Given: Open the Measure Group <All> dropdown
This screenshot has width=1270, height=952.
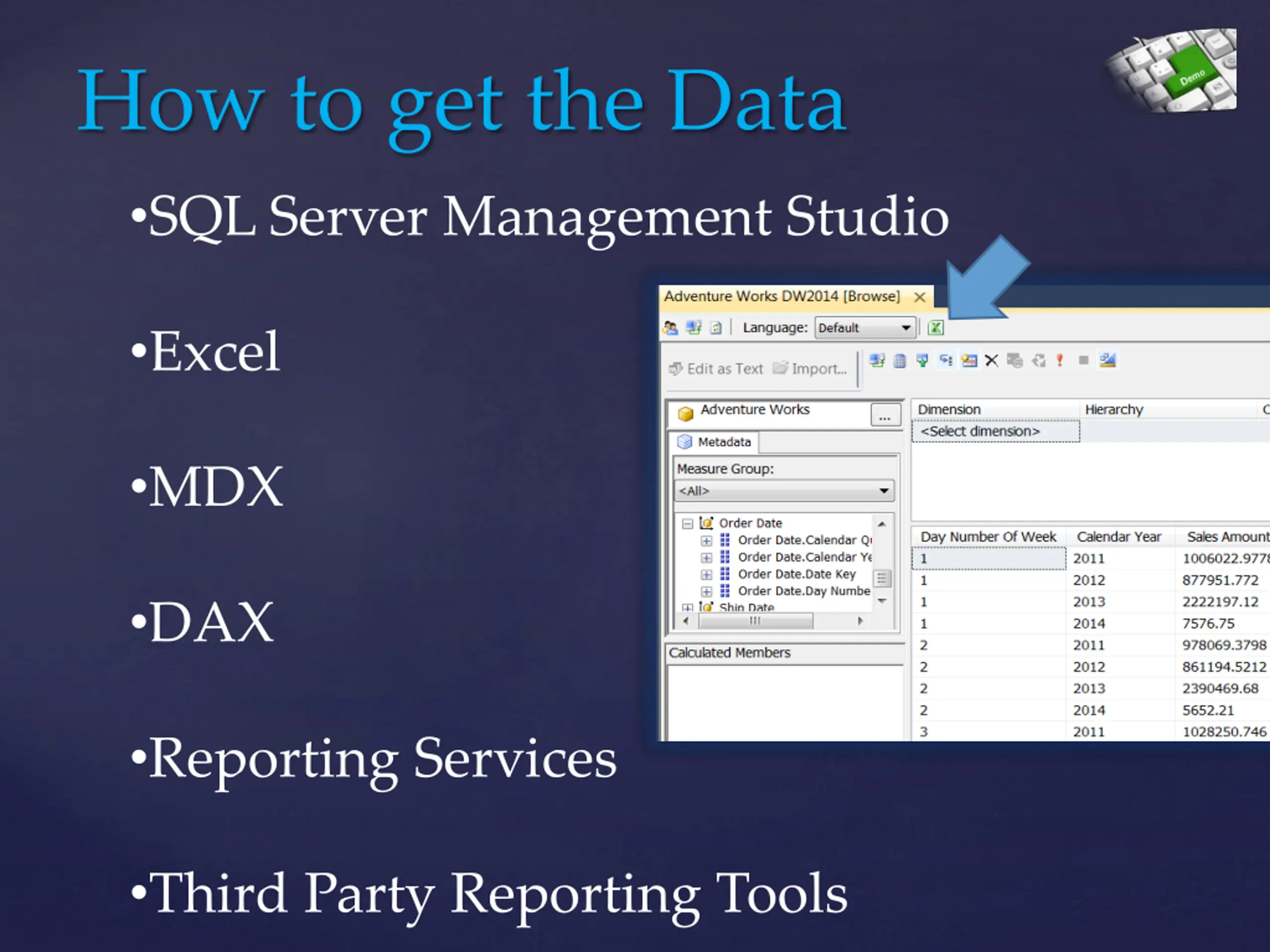Looking at the screenshot, I should [784, 491].
